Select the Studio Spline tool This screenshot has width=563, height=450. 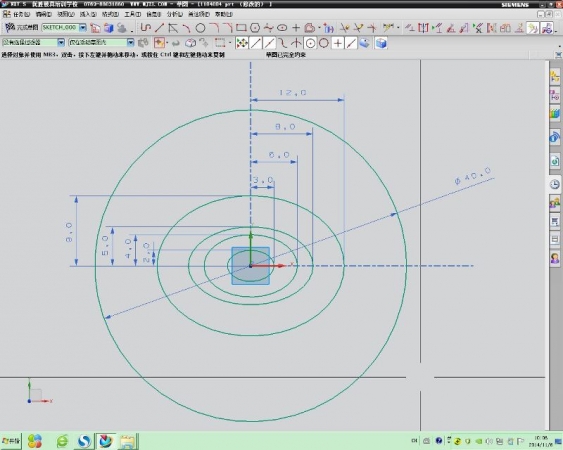point(269,28)
